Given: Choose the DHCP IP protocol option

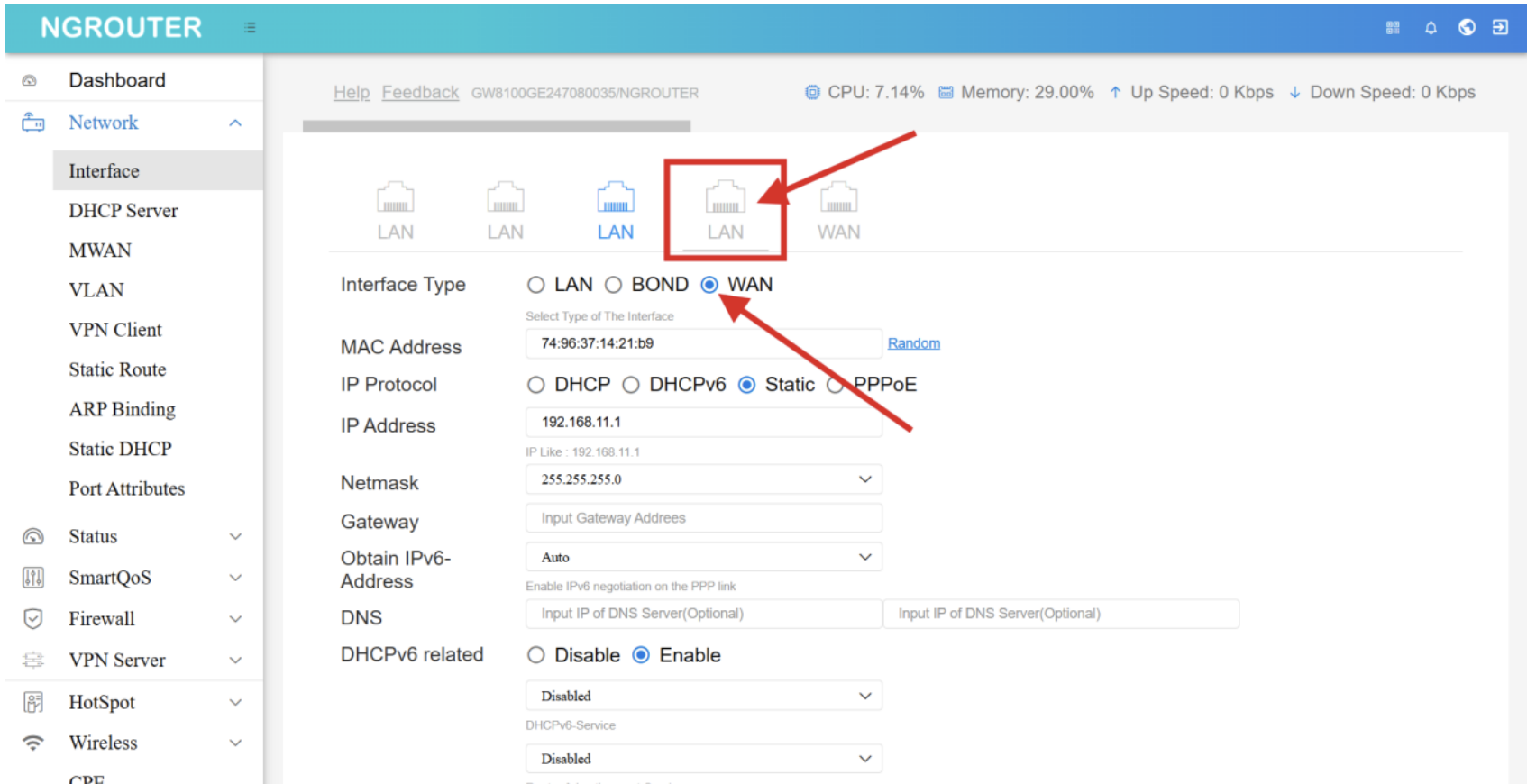Looking at the screenshot, I should (536, 386).
